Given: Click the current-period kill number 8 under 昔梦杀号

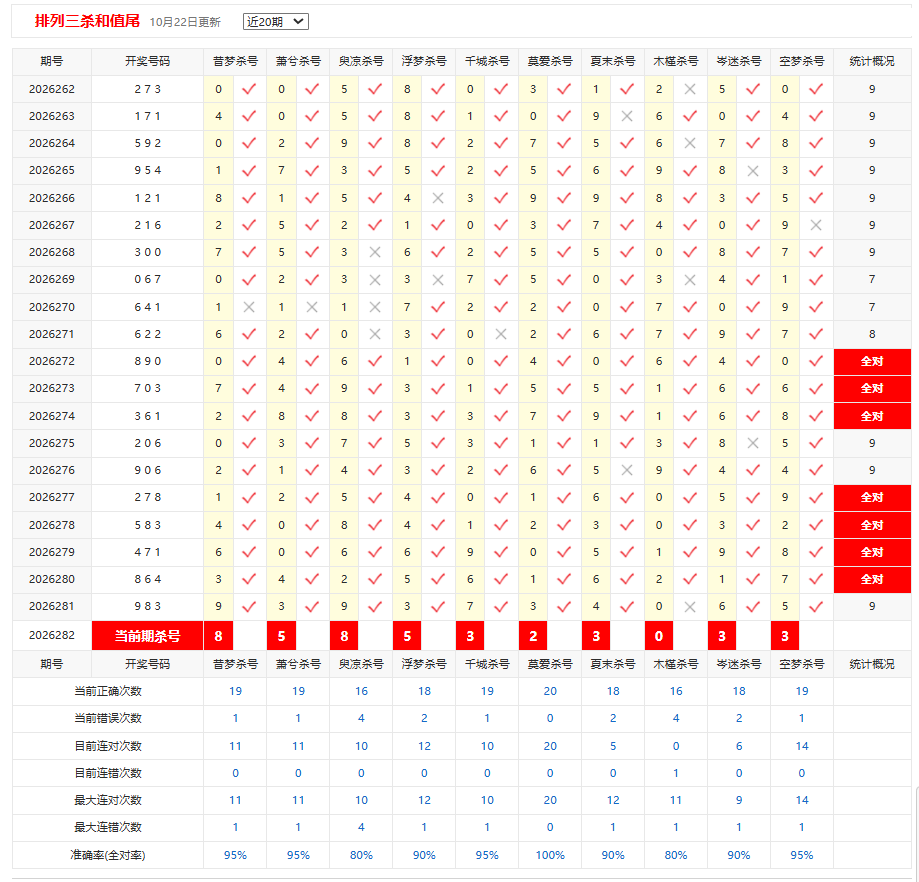Looking at the screenshot, I should (218, 636).
